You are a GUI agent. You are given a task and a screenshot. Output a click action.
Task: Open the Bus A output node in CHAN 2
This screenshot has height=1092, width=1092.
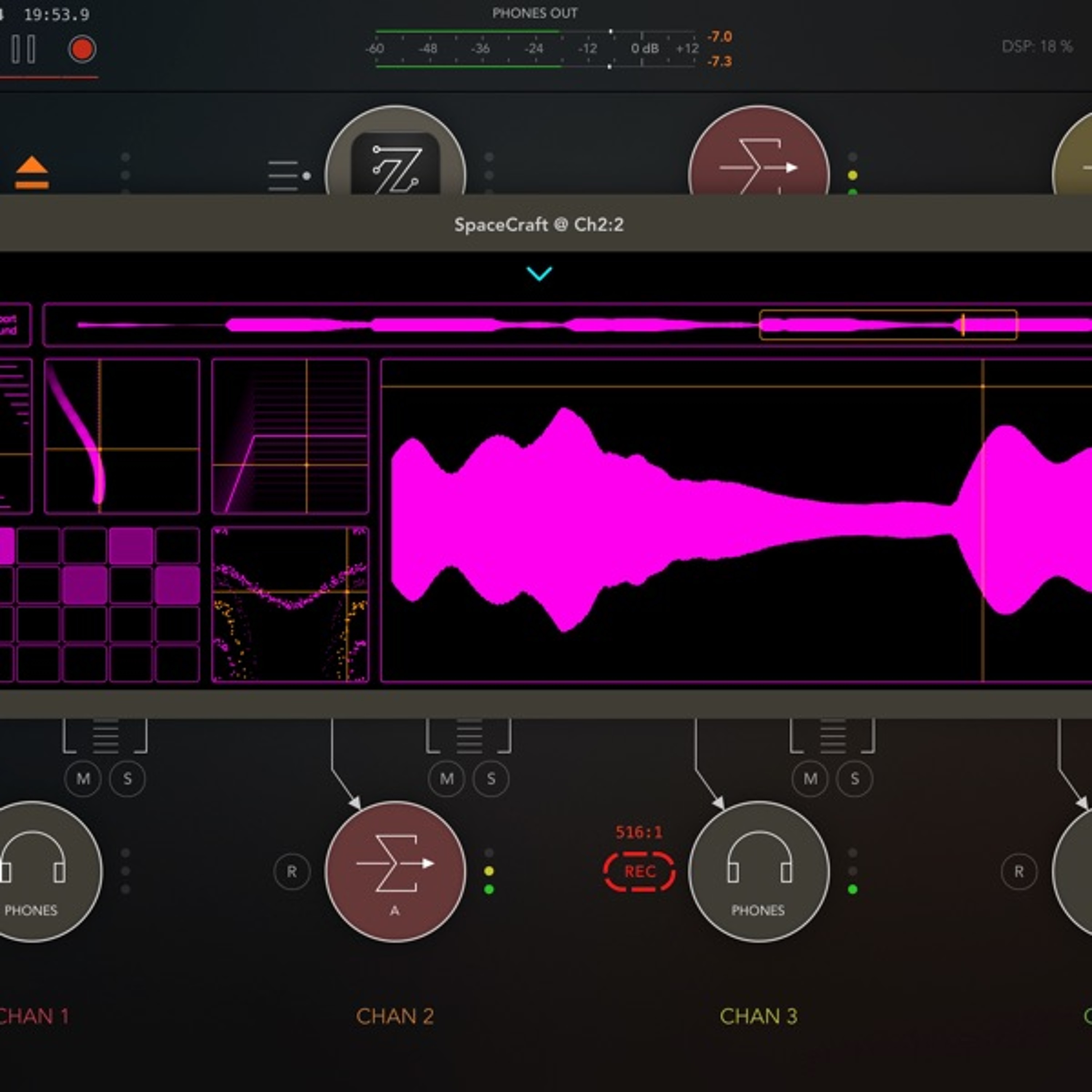coord(396,871)
